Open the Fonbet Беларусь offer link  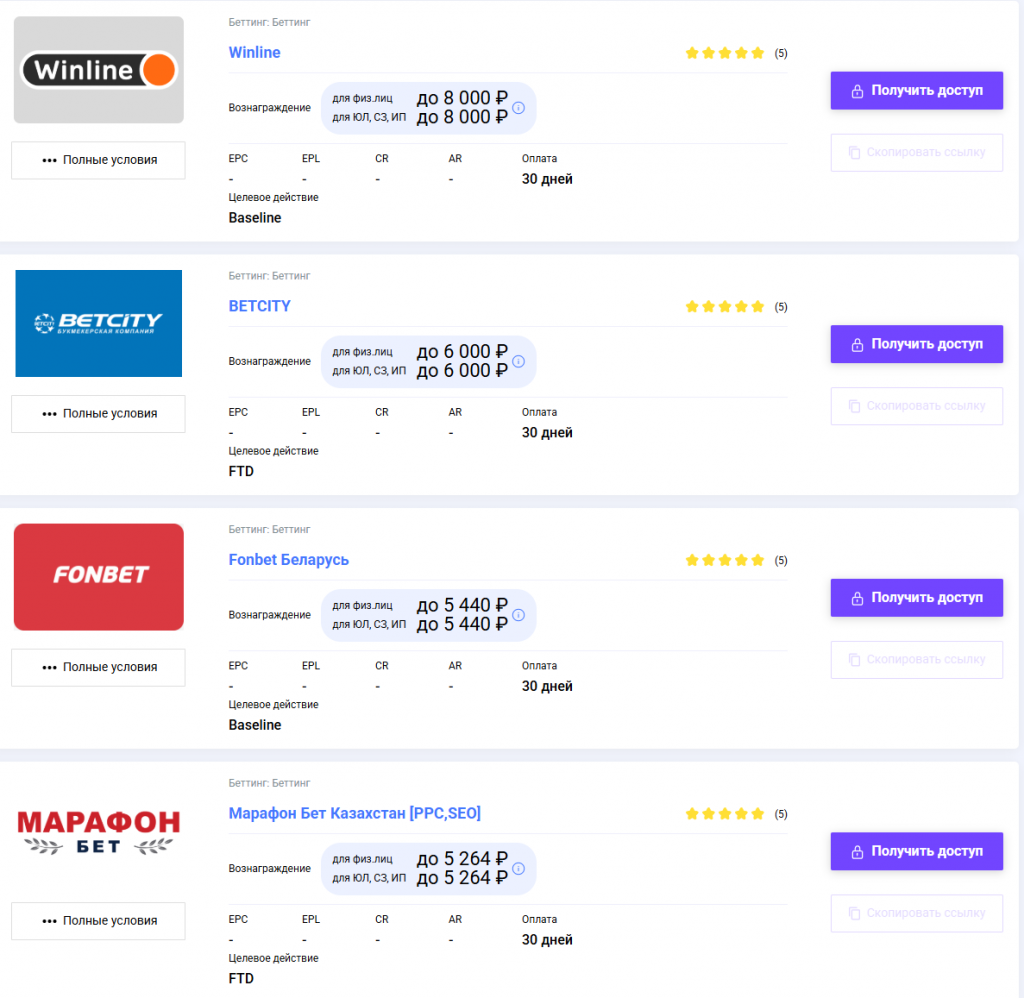288,560
